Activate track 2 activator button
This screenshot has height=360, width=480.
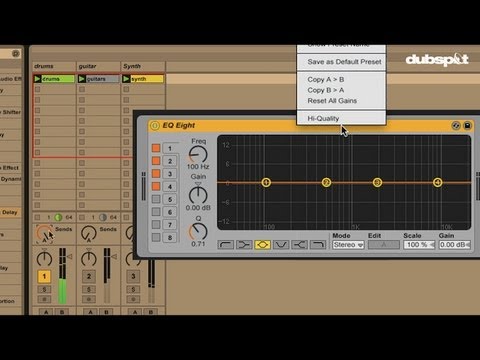click(x=89, y=276)
